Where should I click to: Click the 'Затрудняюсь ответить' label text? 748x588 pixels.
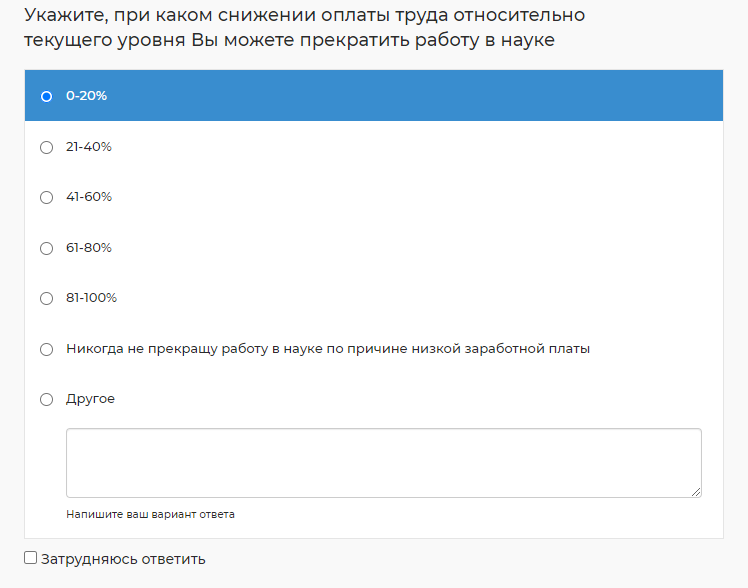[x=123, y=559]
